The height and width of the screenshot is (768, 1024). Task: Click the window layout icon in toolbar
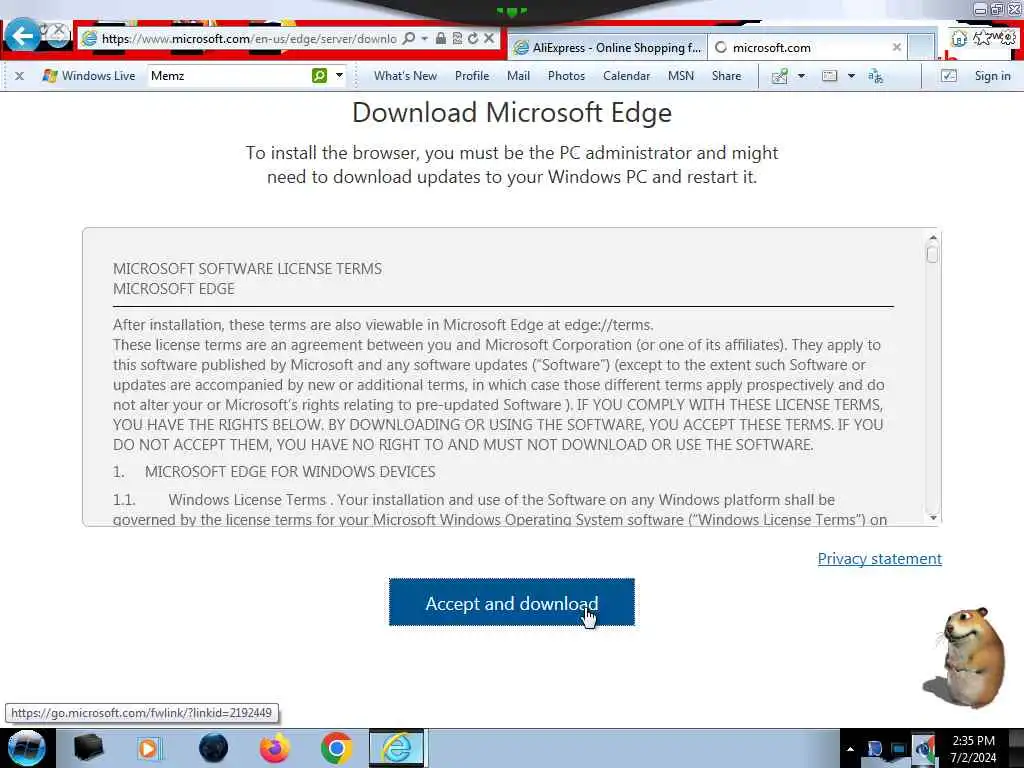pos(829,76)
